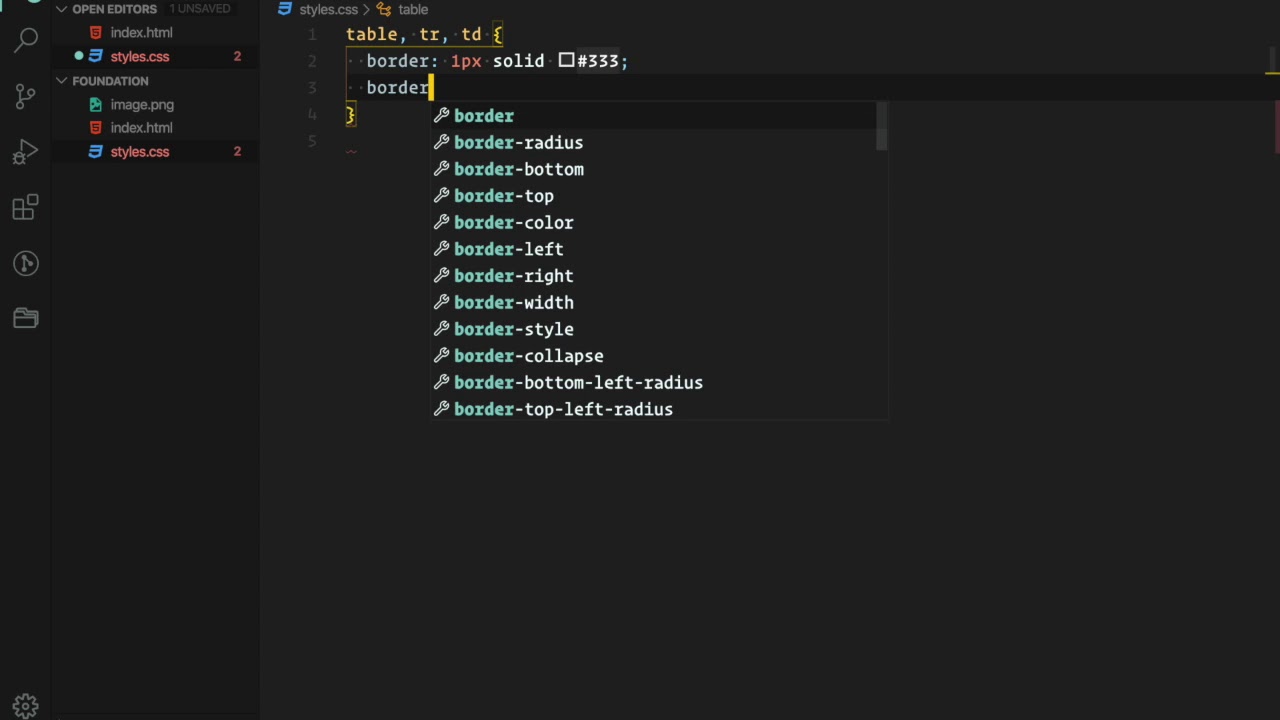Viewport: 1280px width, 720px height.
Task: Choose border-top from autocomplete list
Action: coord(660,196)
